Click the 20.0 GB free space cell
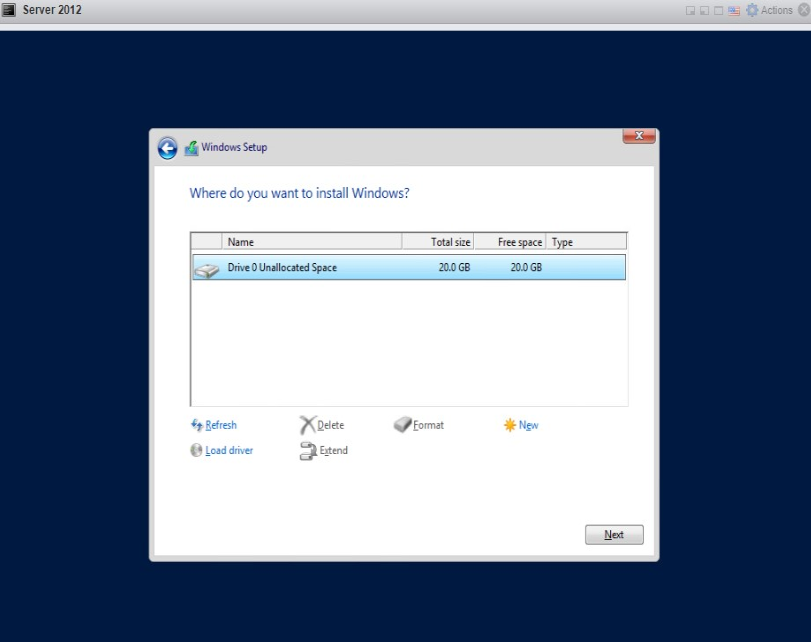Image resolution: width=811 pixels, height=642 pixels. [x=526, y=267]
